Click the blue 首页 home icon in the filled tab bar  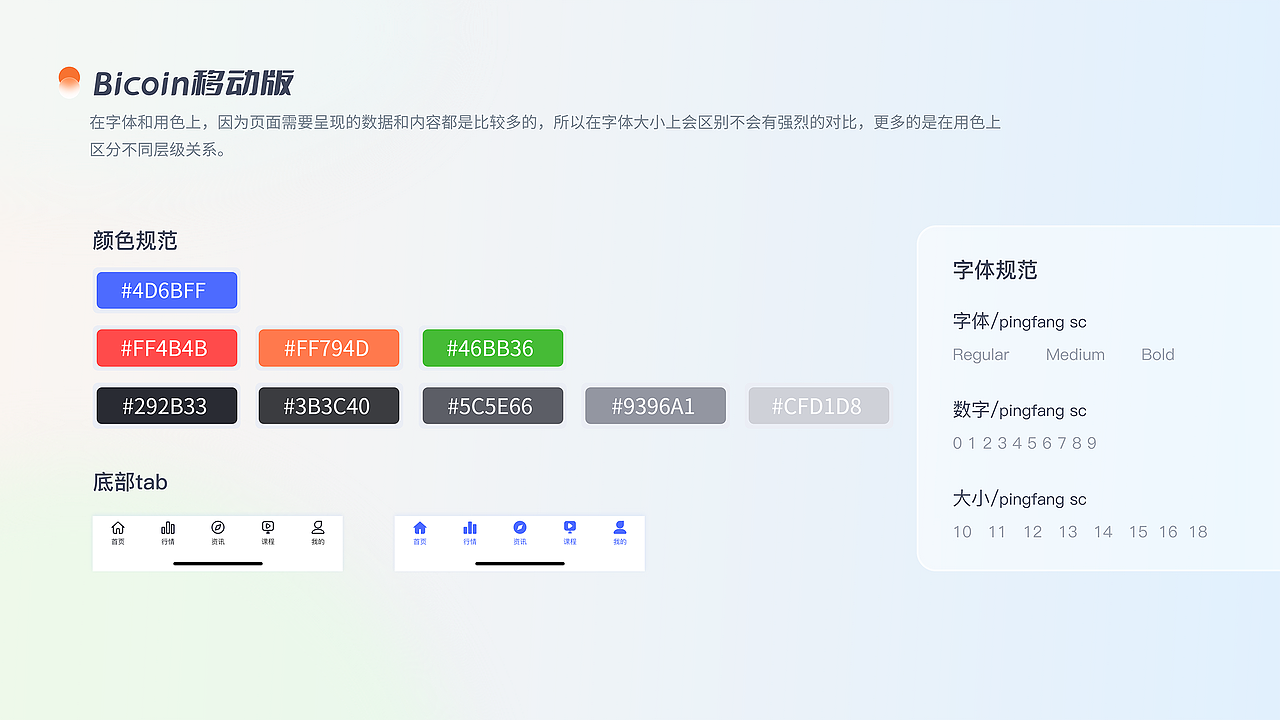tap(420, 528)
